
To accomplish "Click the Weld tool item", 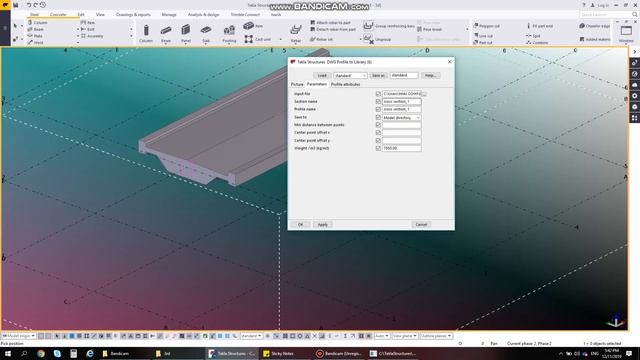I will click(x=35, y=42).
